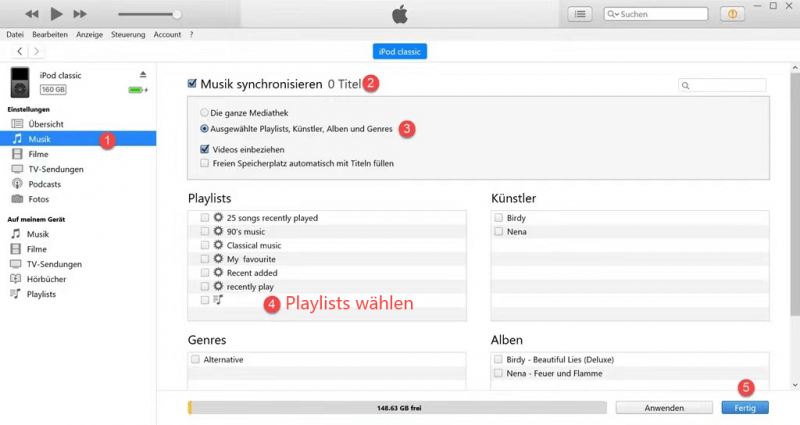Click the music content search field
Viewport: 800px width, 425px height.
[722, 85]
